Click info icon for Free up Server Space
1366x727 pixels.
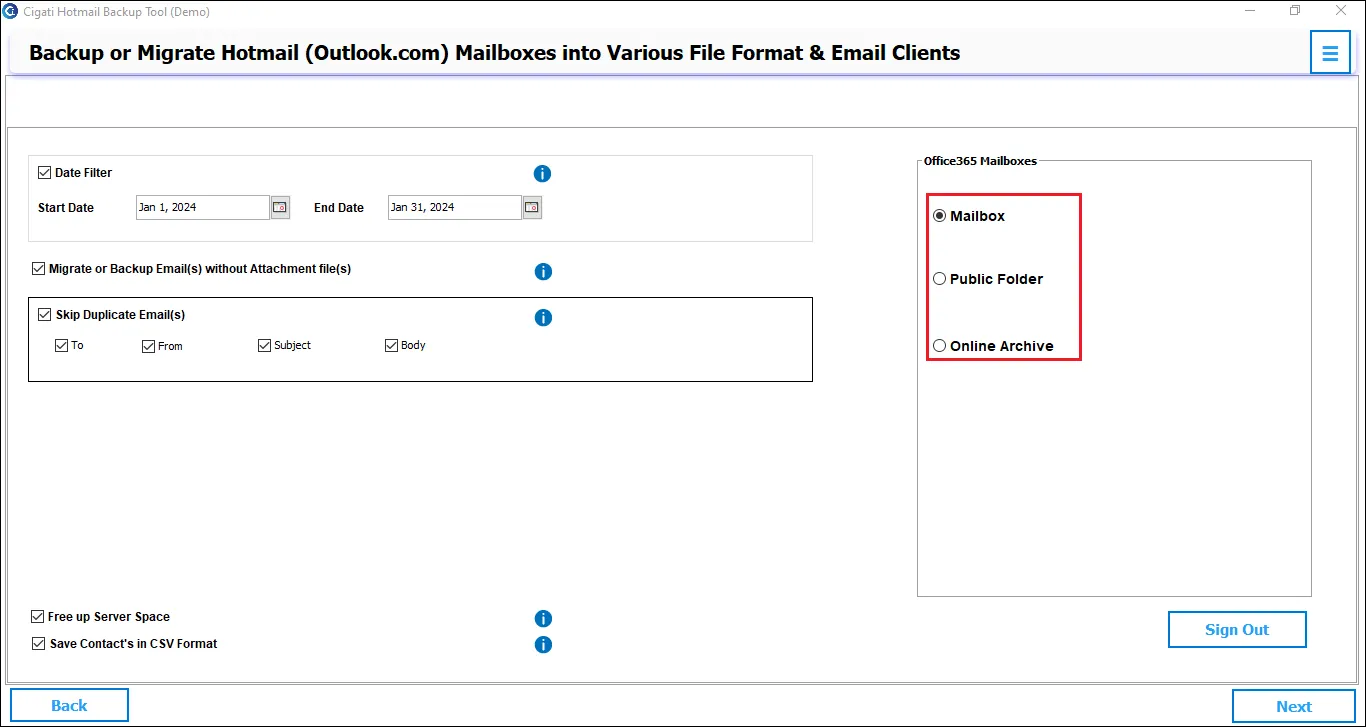point(543,619)
